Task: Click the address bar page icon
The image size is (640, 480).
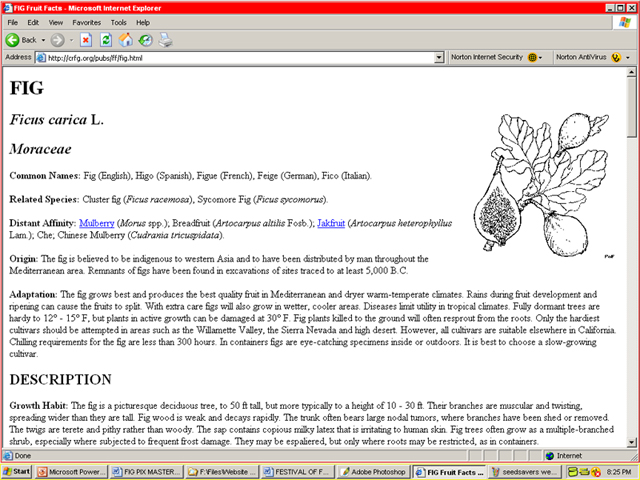Action: [x=41, y=58]
